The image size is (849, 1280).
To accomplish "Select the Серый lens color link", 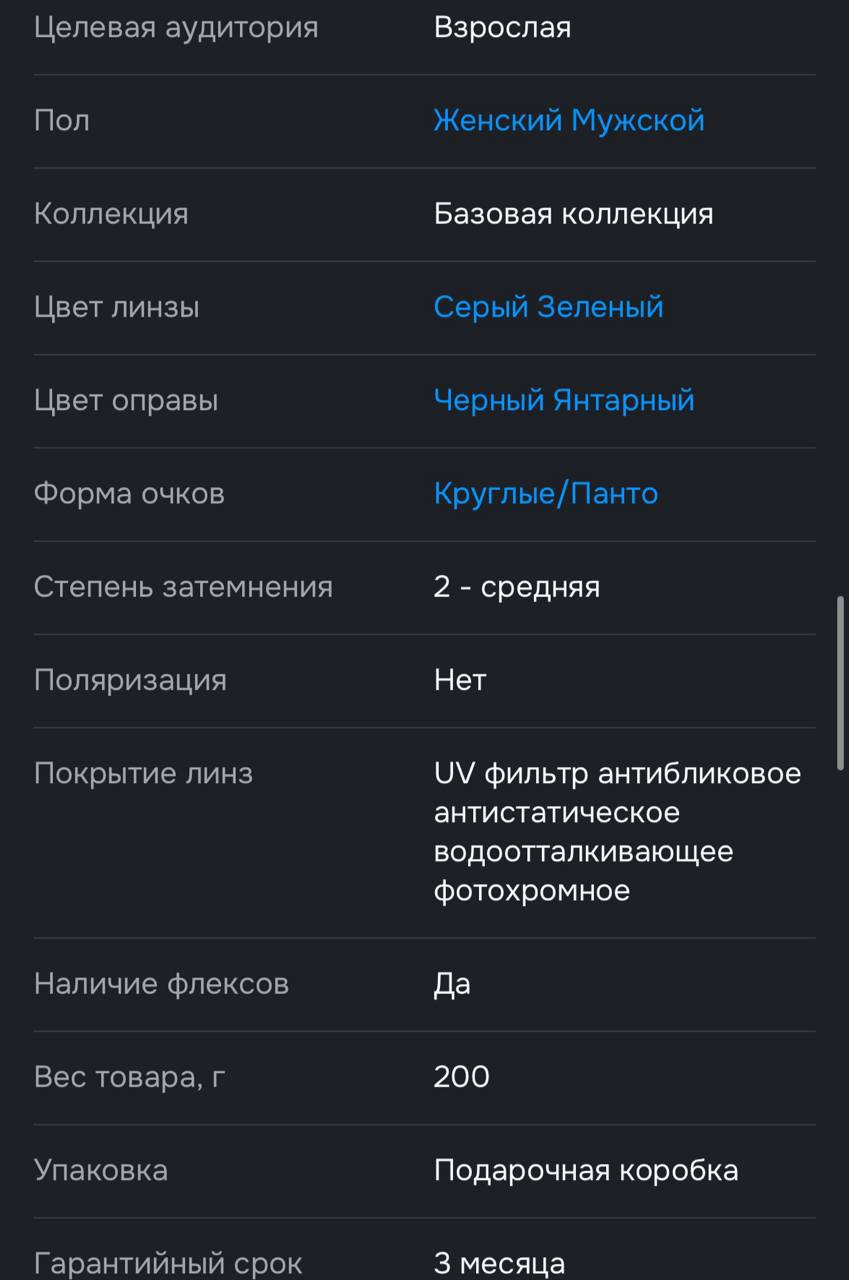I will [481, 307].
